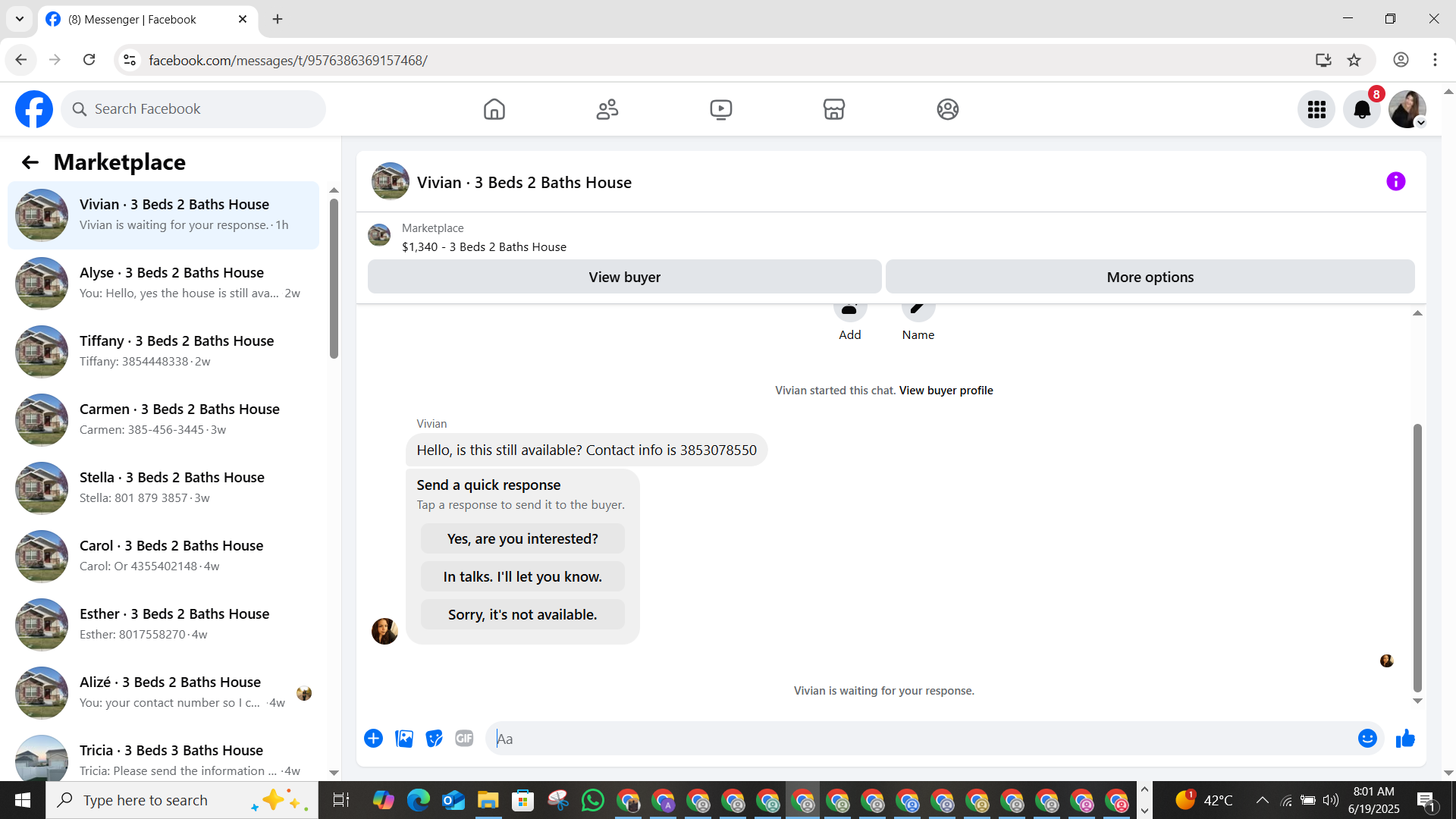Open the Windows notification center
The height and width of the screenshot is (819, 1456).
click(1426, 800)
